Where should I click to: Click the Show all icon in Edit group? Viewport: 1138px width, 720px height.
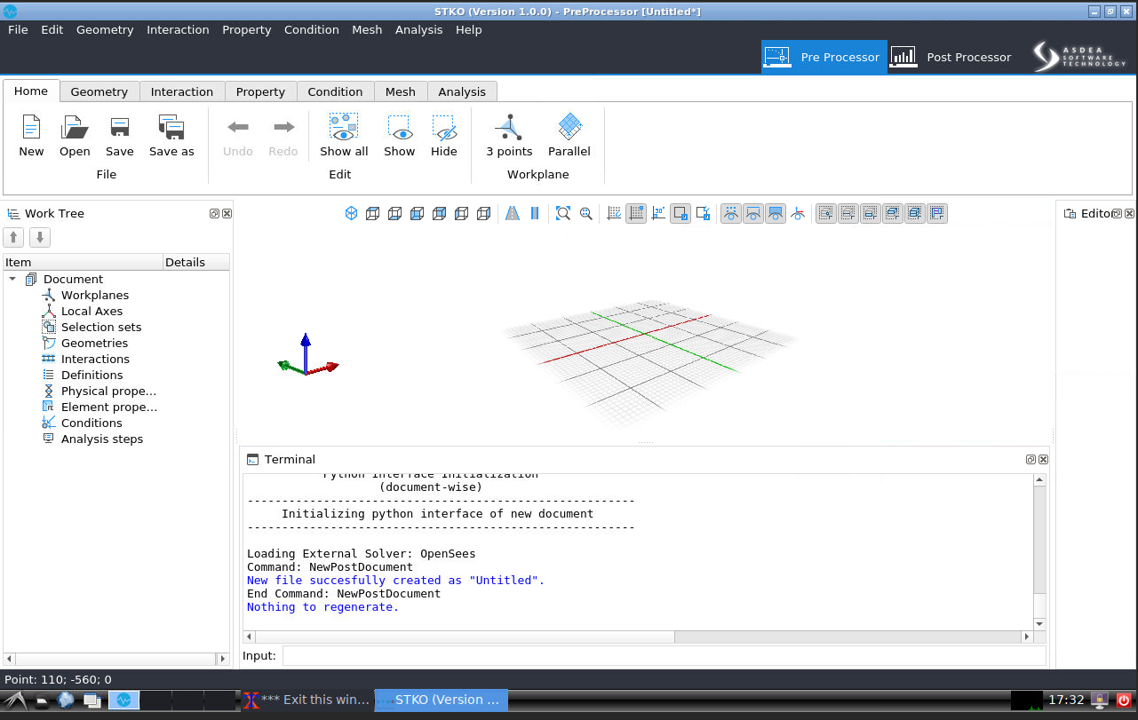point(343,135)
